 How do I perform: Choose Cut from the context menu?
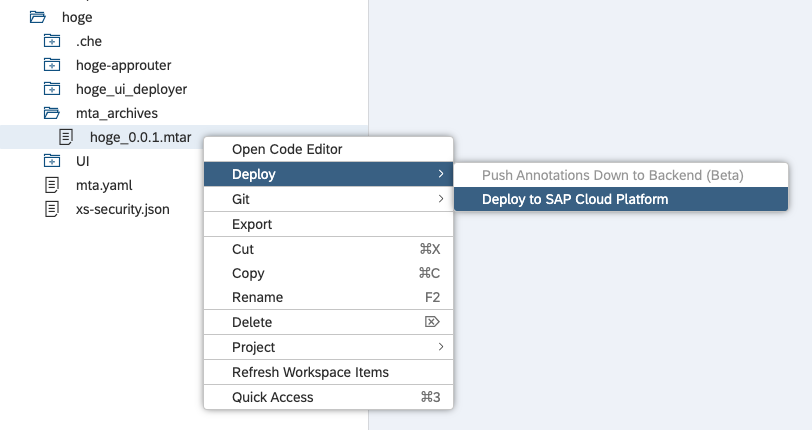243,249
